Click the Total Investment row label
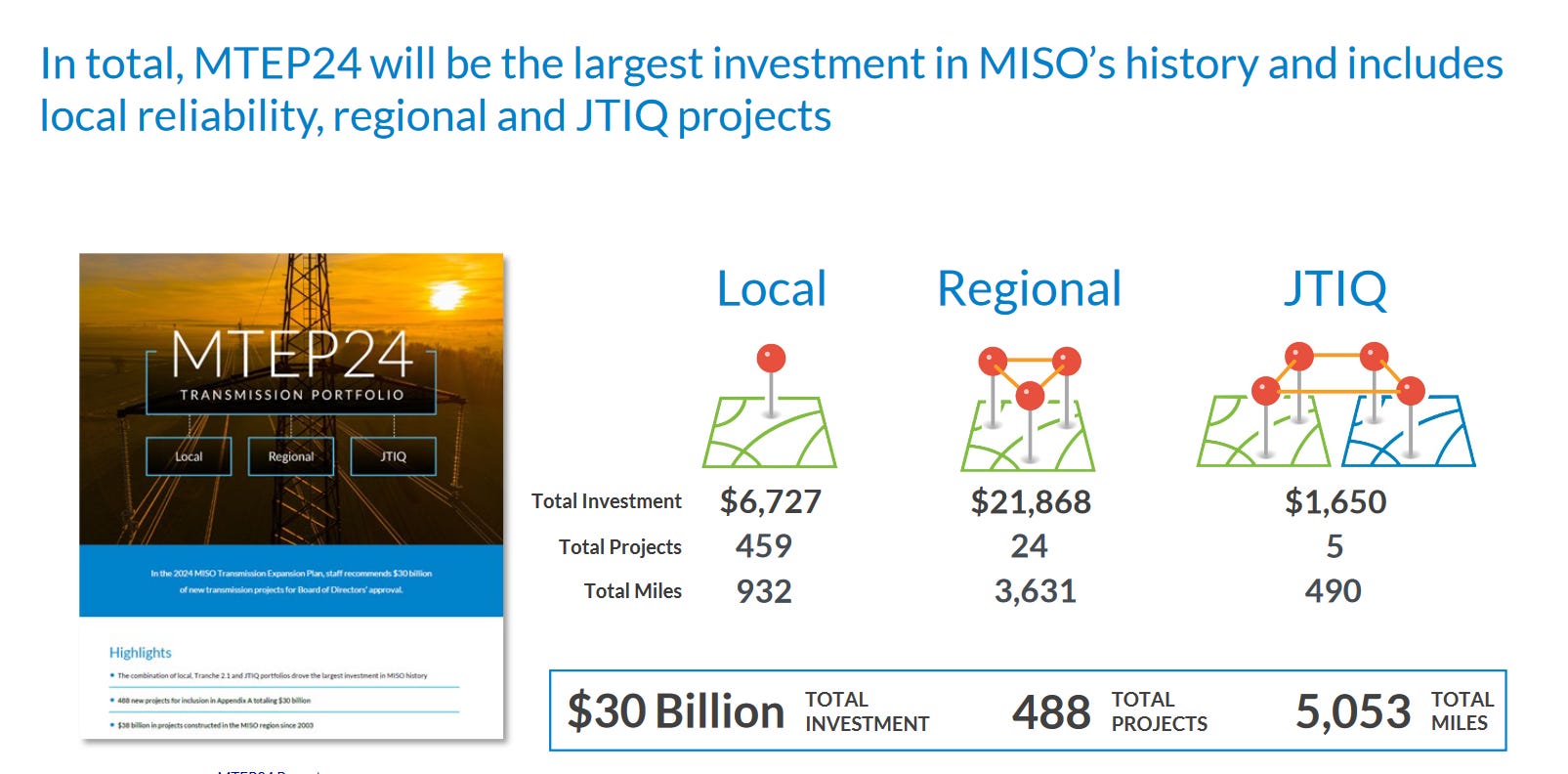 tap(606, 501)
